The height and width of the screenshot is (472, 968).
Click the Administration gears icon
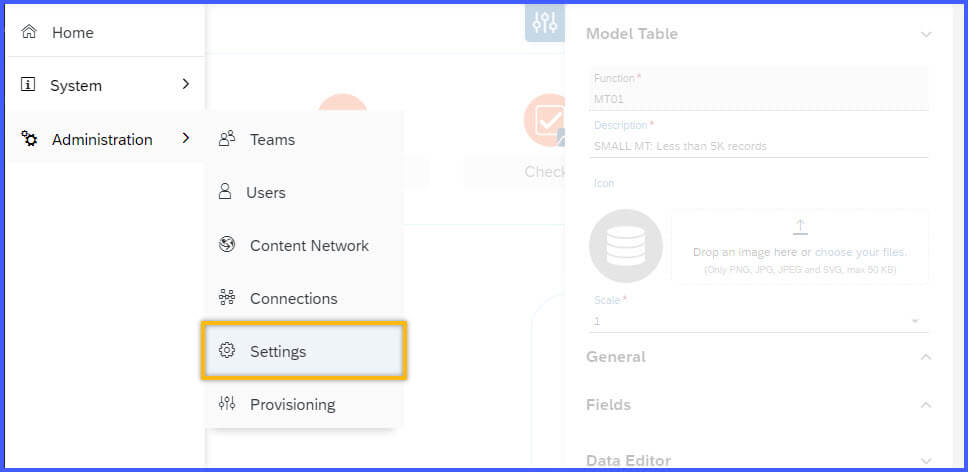(29, 139)
